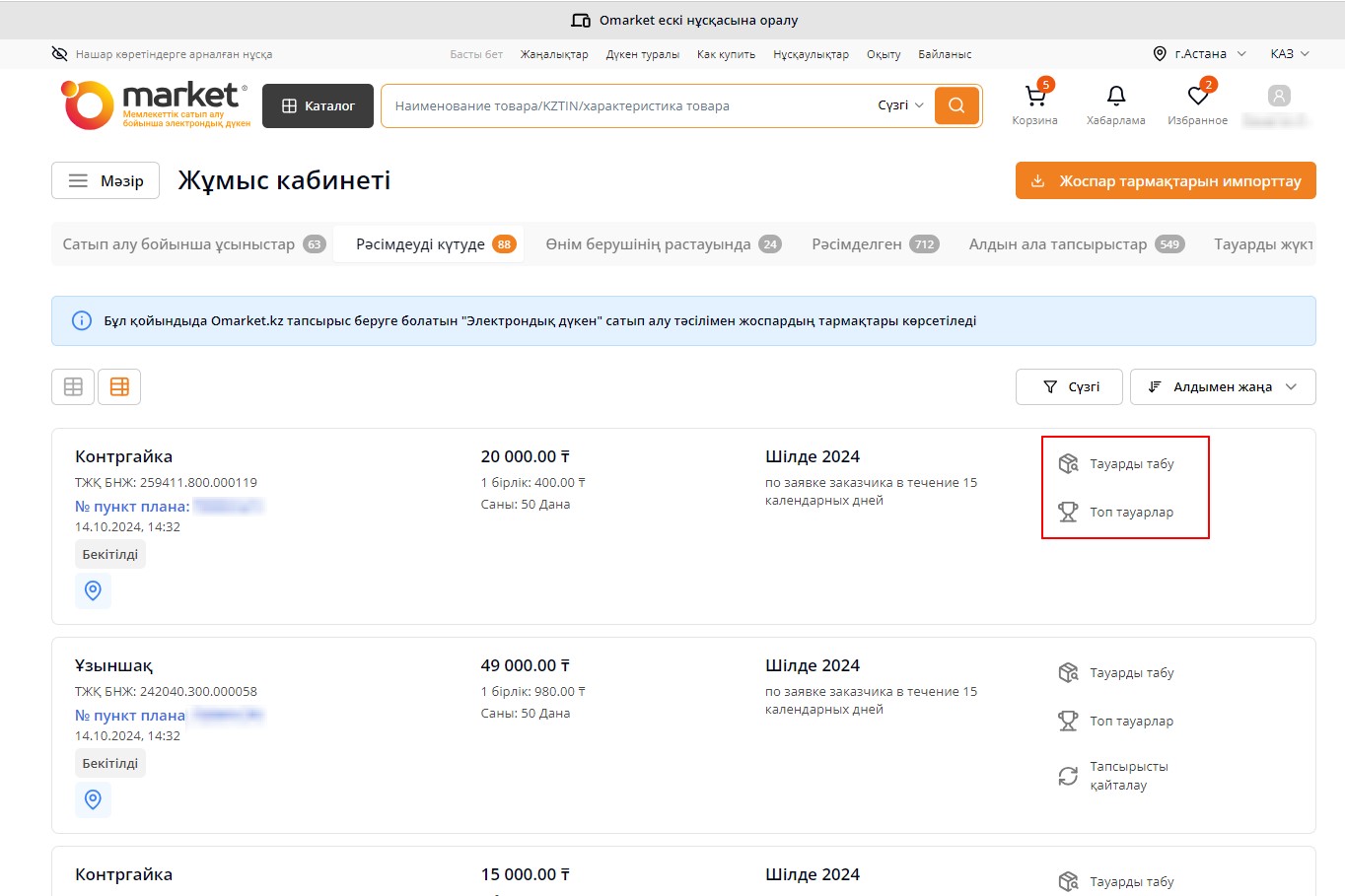Open the Алдымен жаңа sort dropdown
The width and height of the screenshot is (1345, 896).
click(x=1222, y=387)
